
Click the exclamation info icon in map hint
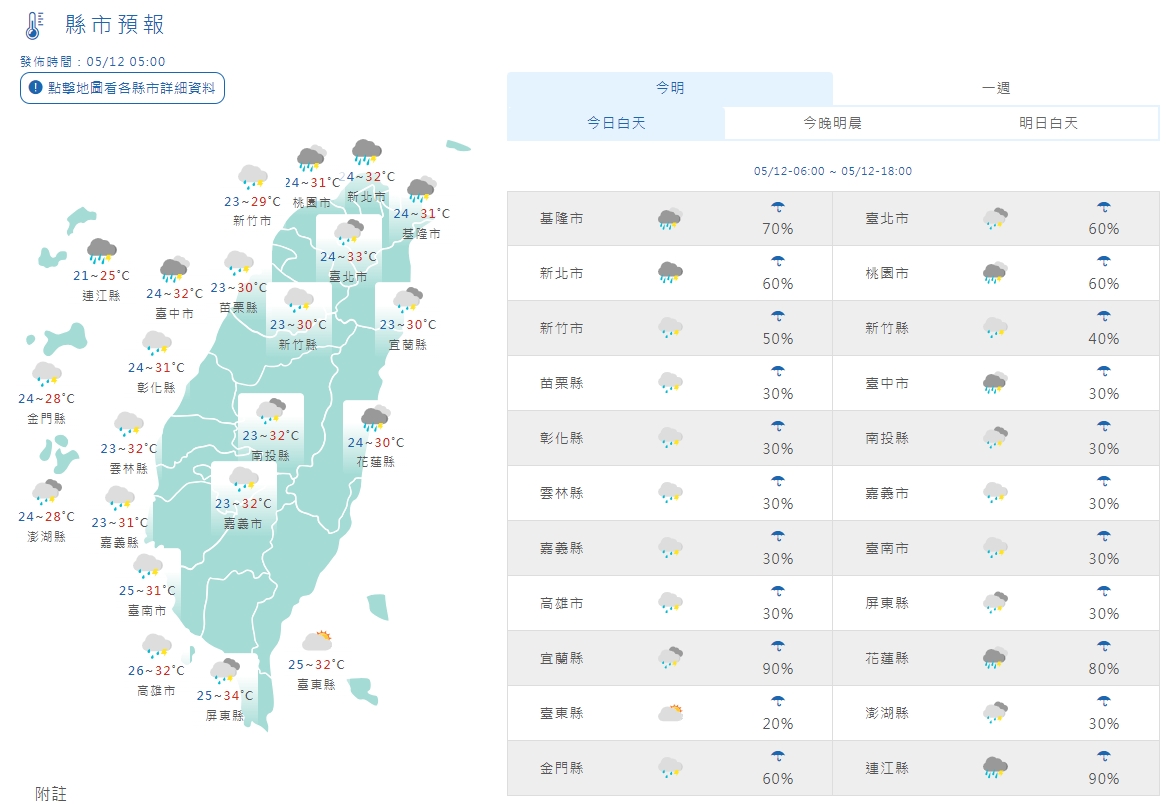pos(35,88)
